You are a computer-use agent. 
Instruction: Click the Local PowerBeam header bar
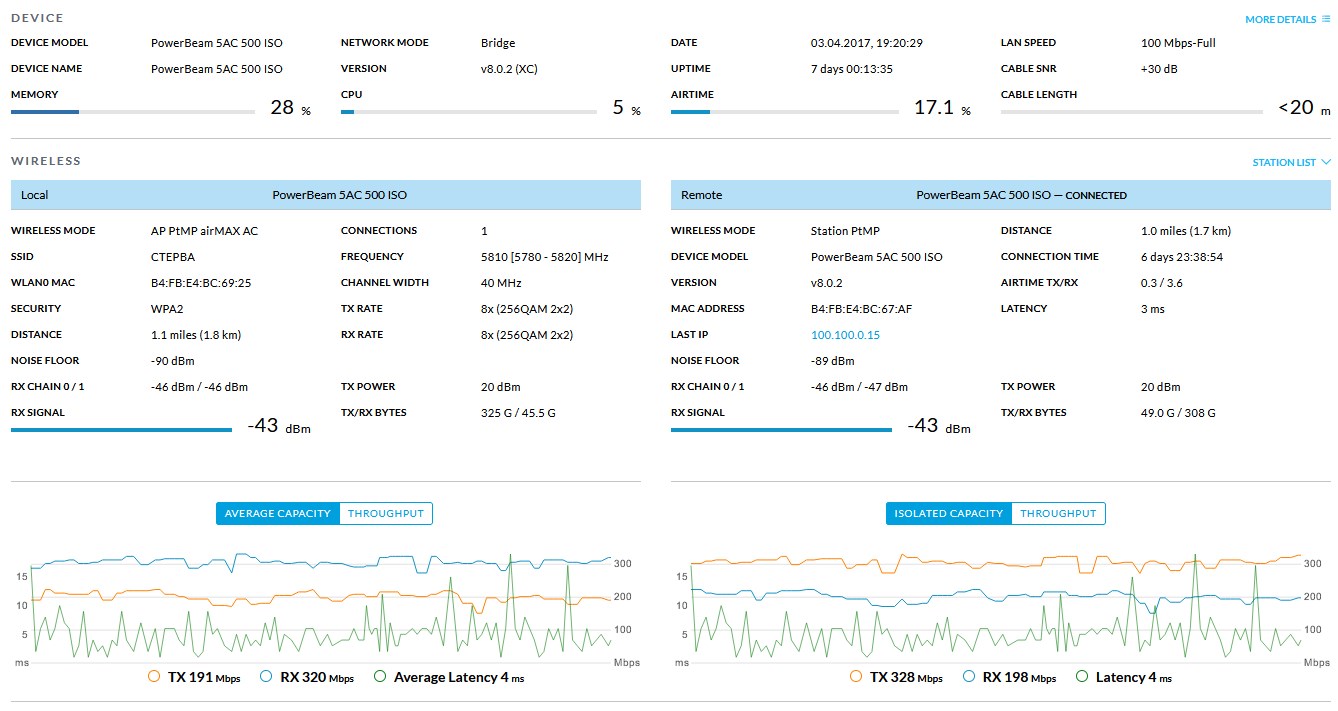326,195
